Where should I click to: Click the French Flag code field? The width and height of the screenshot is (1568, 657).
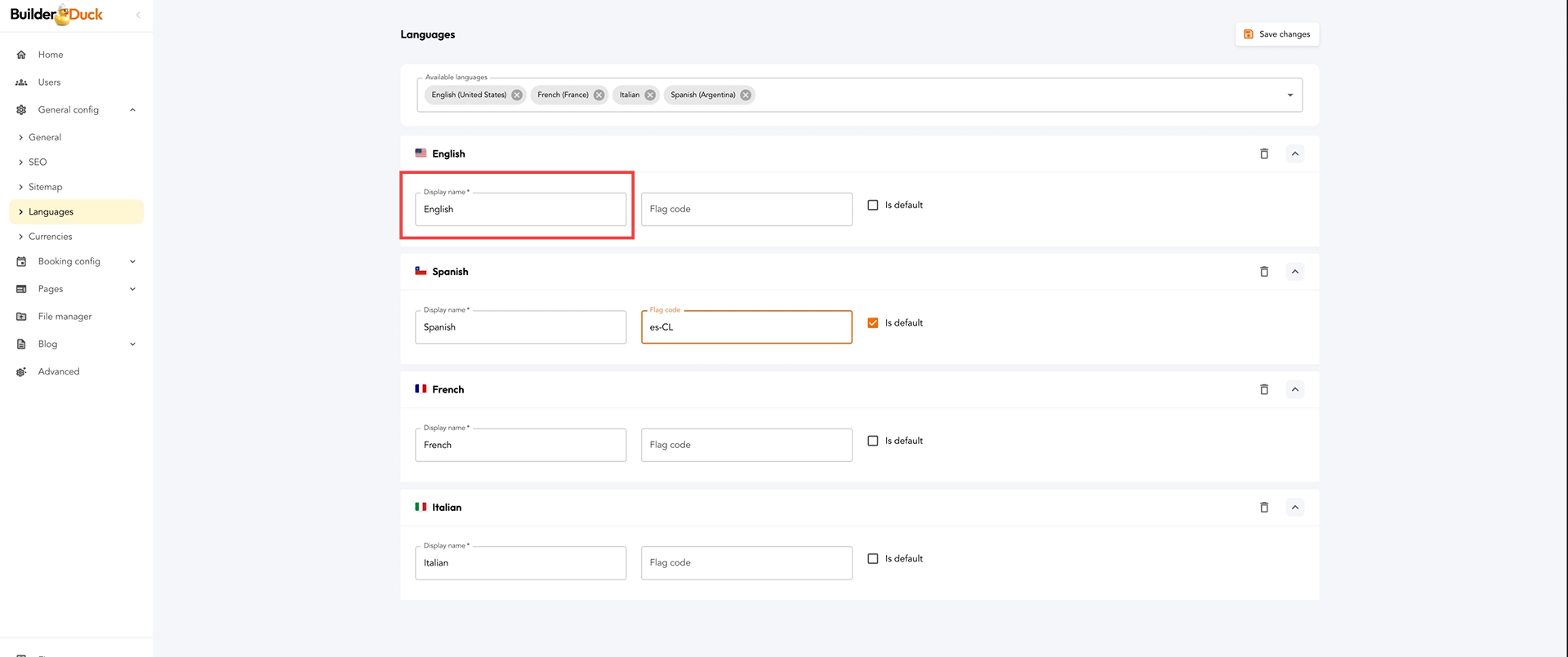(x=746, y=445)
